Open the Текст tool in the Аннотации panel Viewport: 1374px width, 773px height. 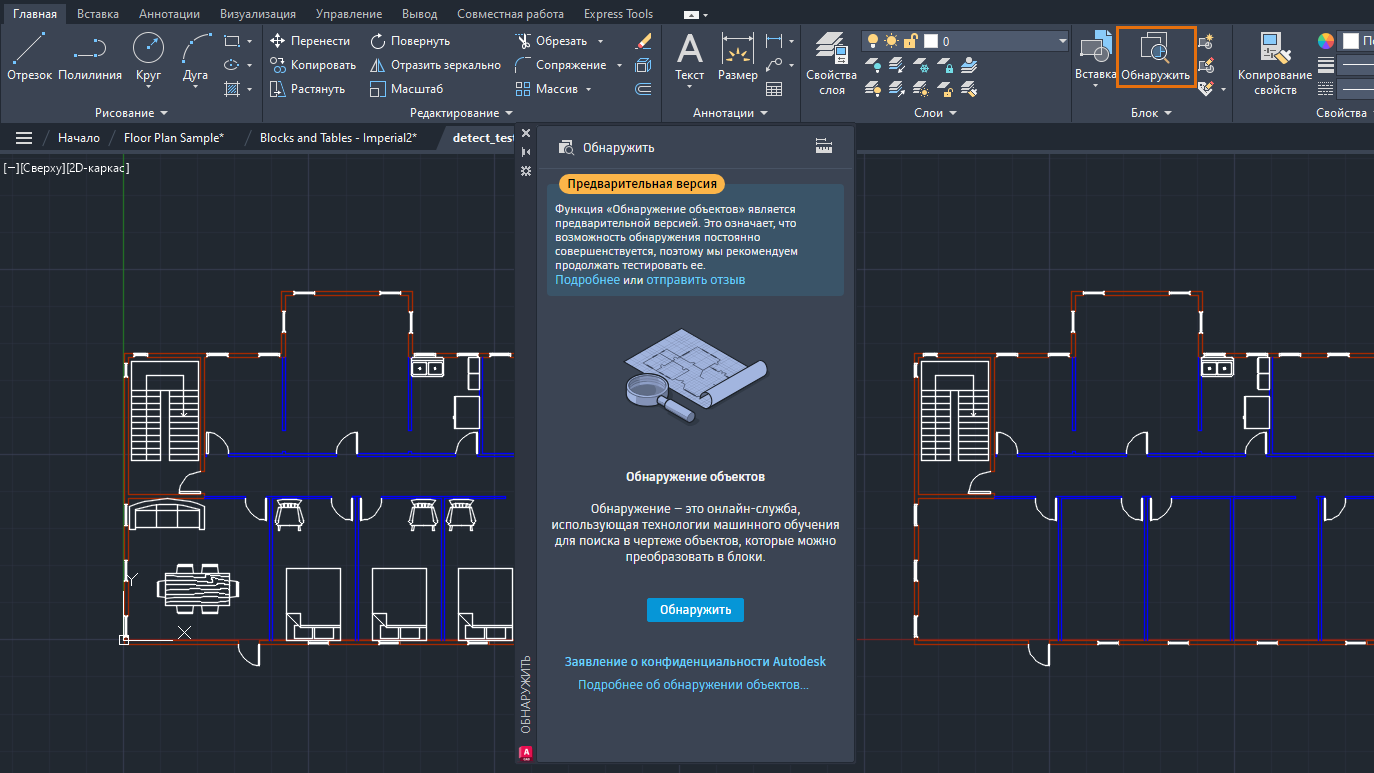tap(689, 58)
